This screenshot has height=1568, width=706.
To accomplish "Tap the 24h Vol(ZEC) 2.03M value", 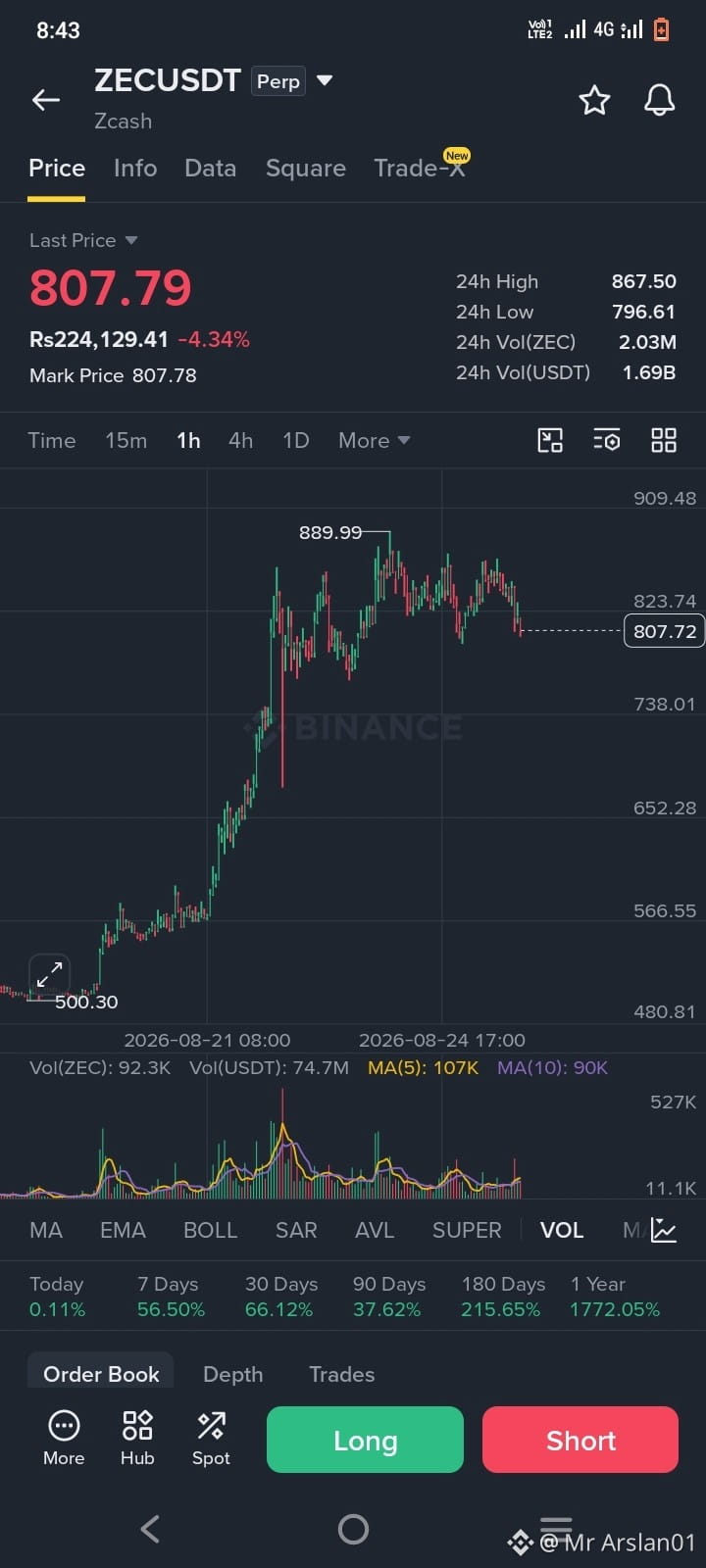I will 647,342.
